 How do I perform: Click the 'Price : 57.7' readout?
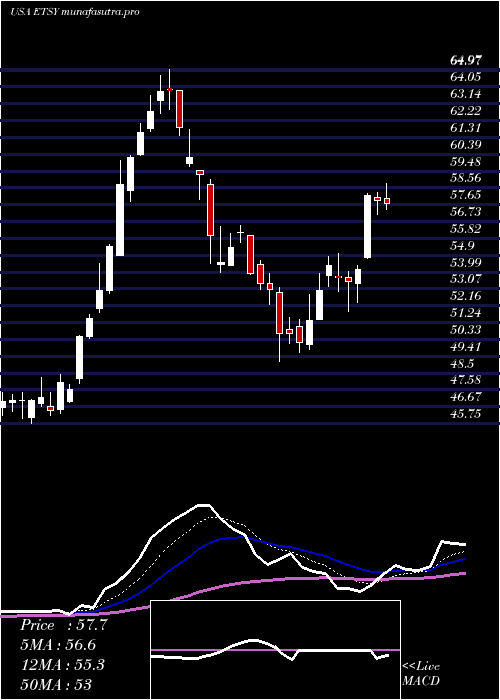point(64,625)
